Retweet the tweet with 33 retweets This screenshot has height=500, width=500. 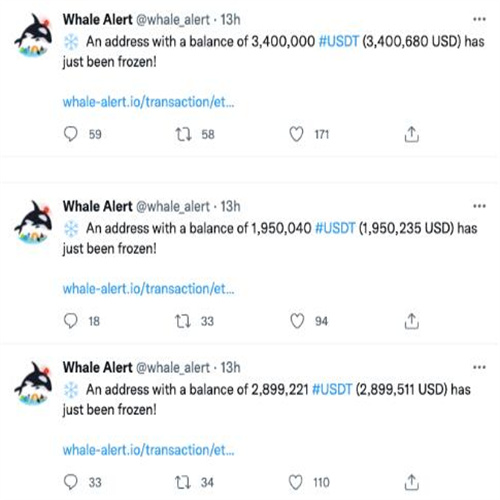[x=183, y=321]
